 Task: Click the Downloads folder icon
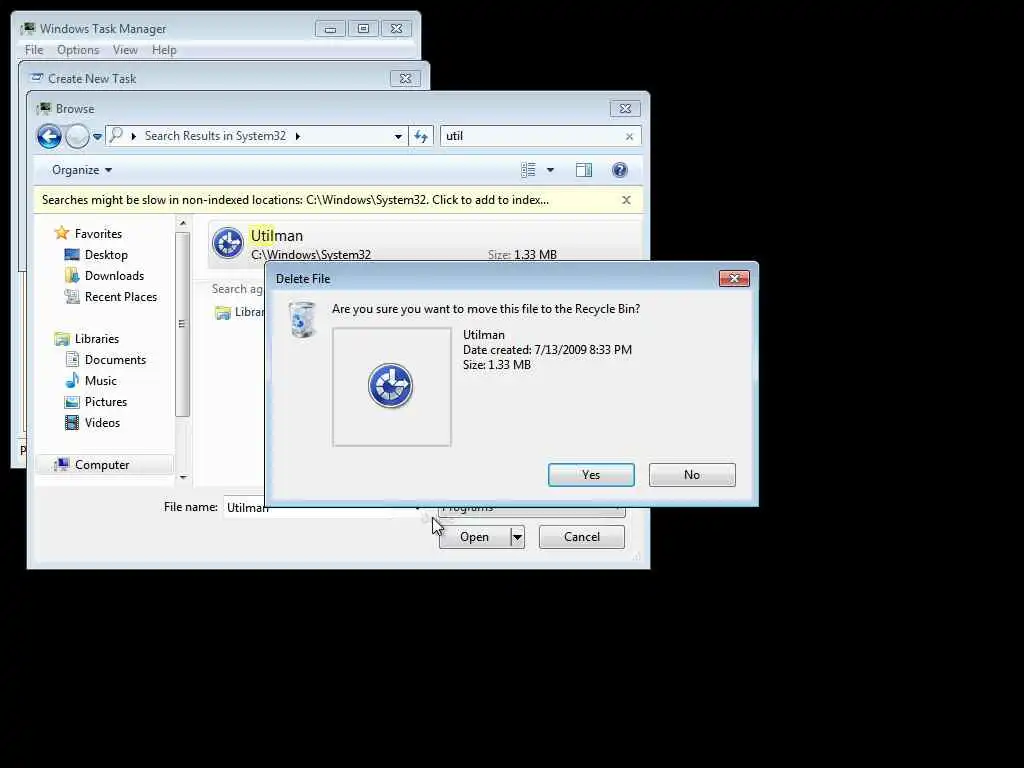[x=72, y=276]
